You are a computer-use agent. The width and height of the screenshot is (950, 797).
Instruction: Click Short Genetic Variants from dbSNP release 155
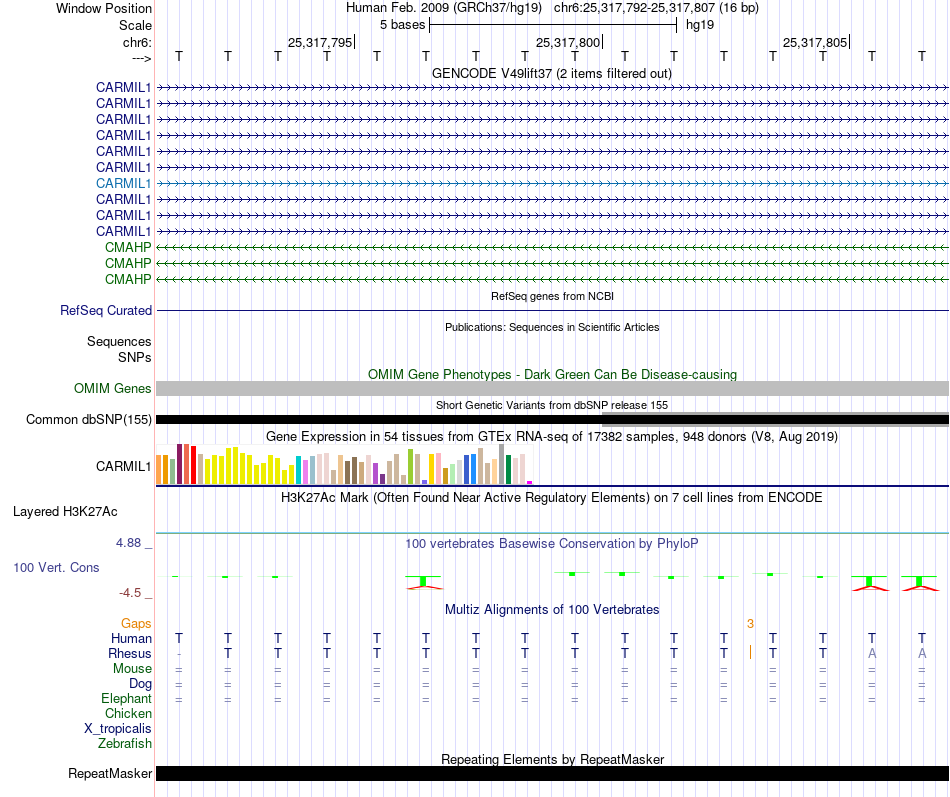point(552,405)
